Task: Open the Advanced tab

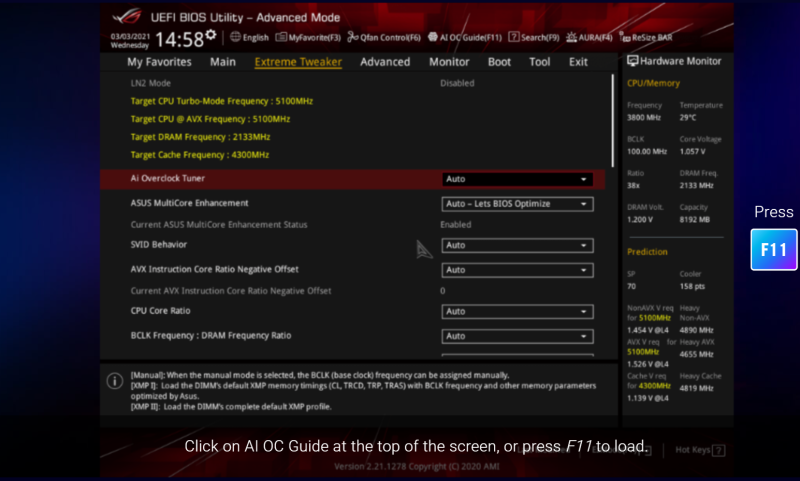Action: (x=385, y=62)
